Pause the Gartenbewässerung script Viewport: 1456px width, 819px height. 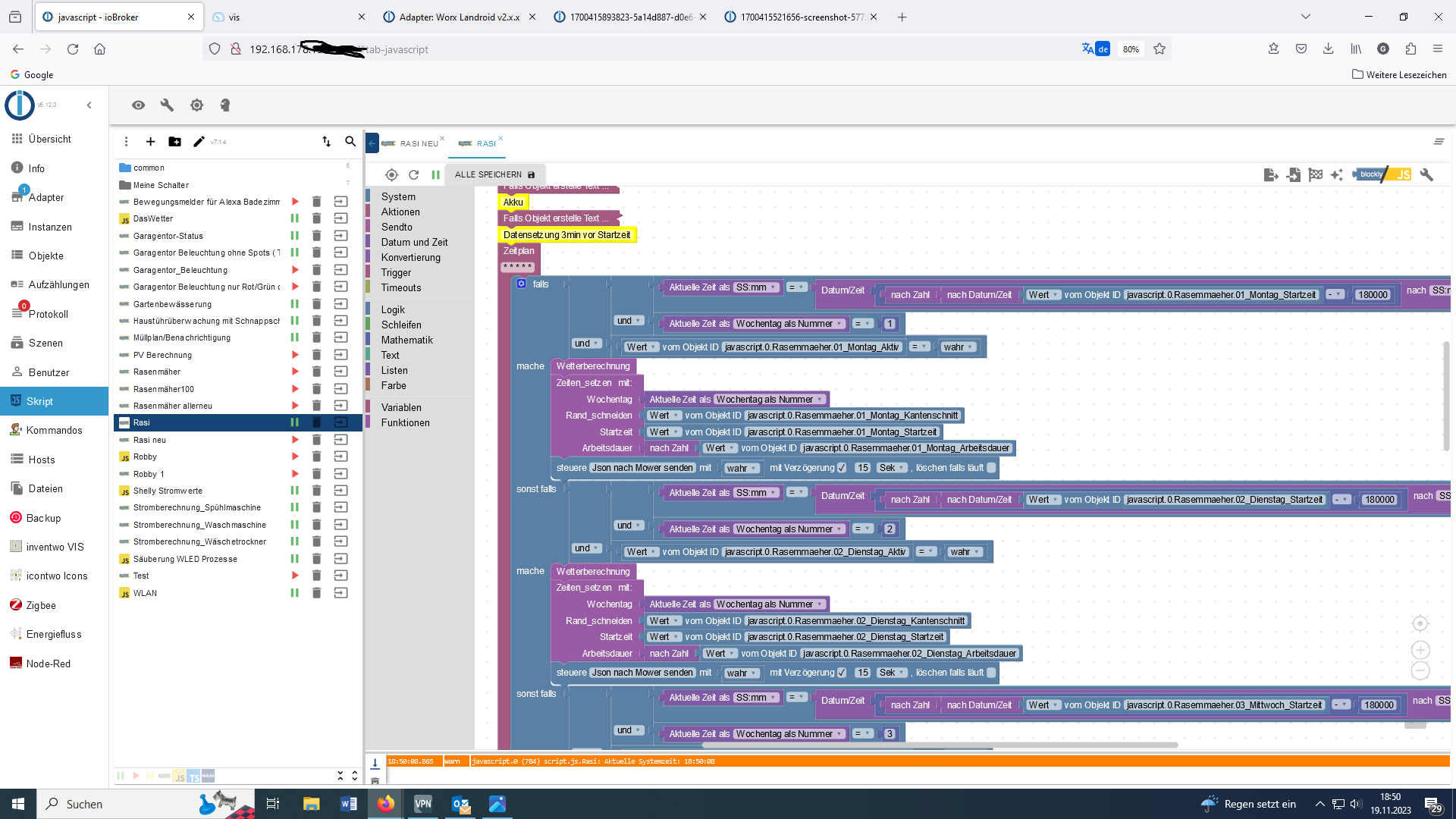pos(295,304)
